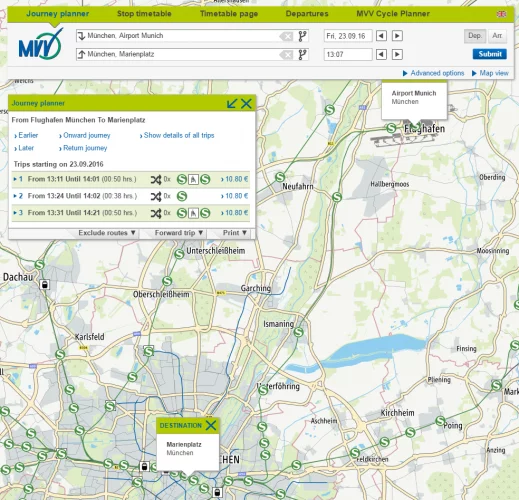Screen dimensions: 519x500
Task: Click the interchange icon on trip 3
Action: point(156,213)
